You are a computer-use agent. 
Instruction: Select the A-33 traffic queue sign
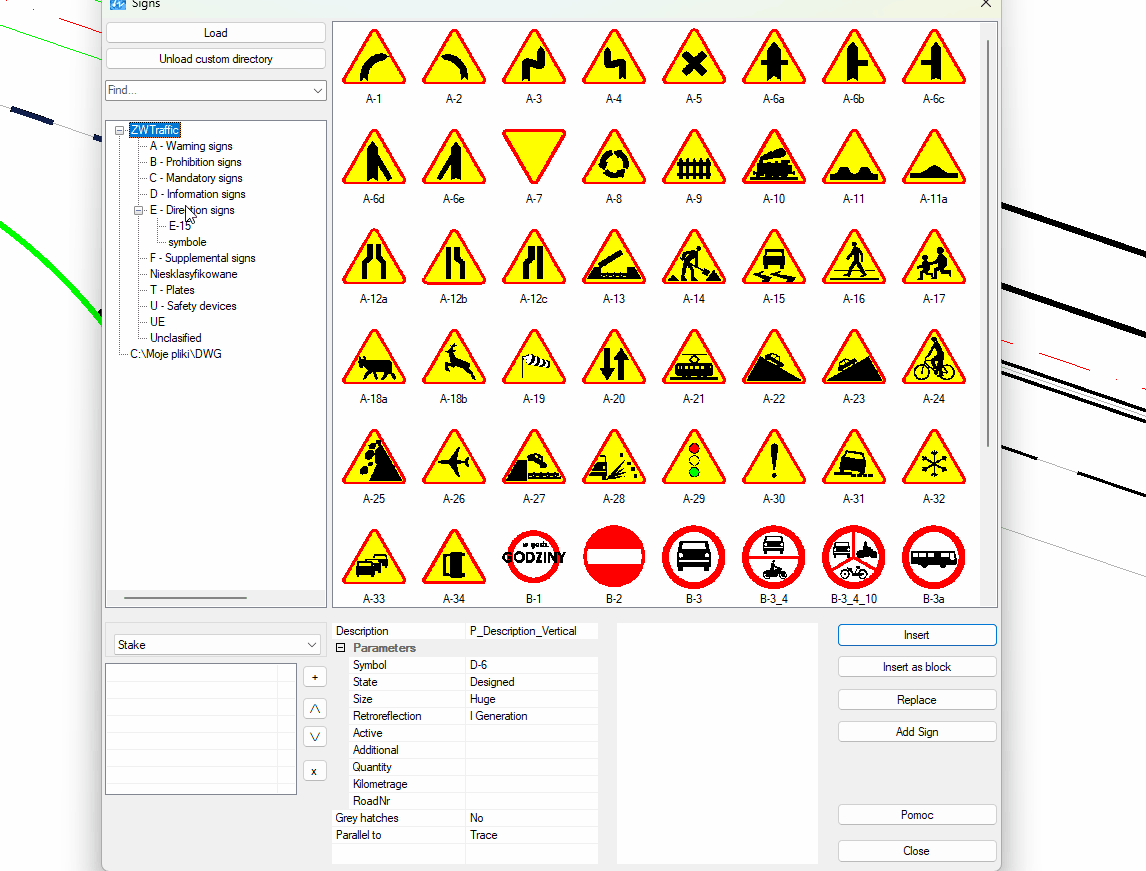point(373,558)
